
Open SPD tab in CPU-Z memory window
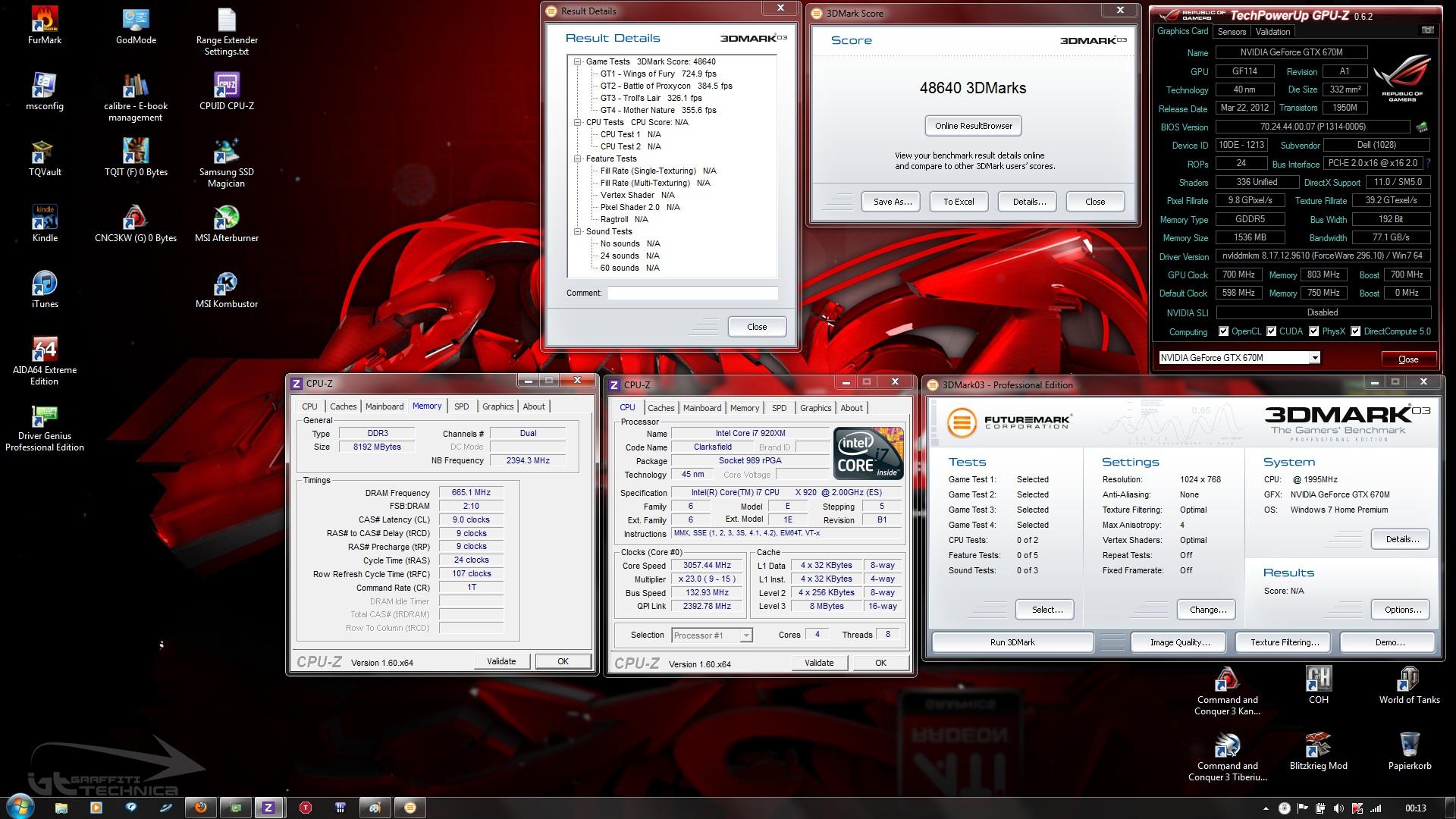pyautogui.click(x=461, y=406)
